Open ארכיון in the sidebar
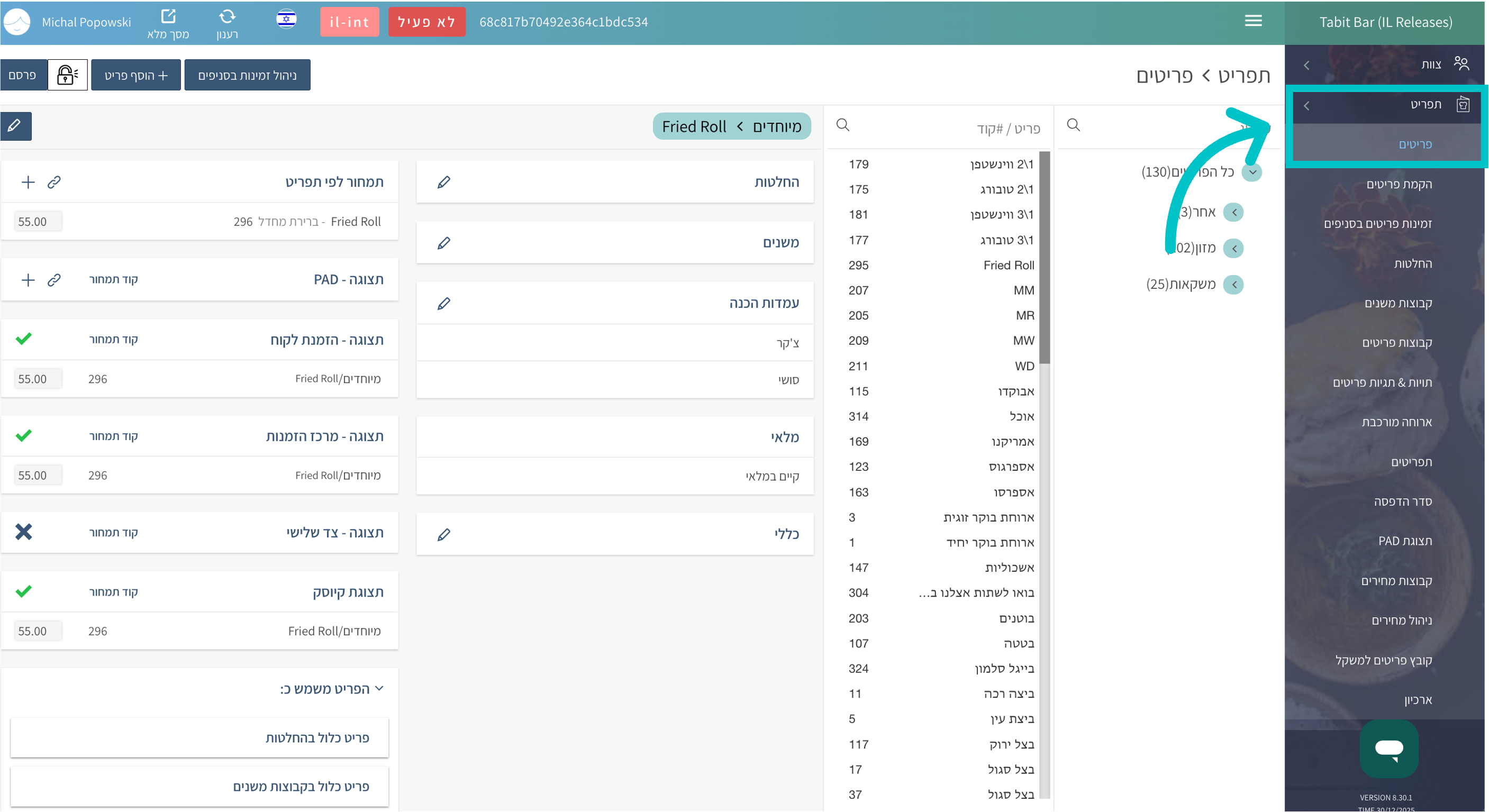The image size is (1489, 812). 1418,700
